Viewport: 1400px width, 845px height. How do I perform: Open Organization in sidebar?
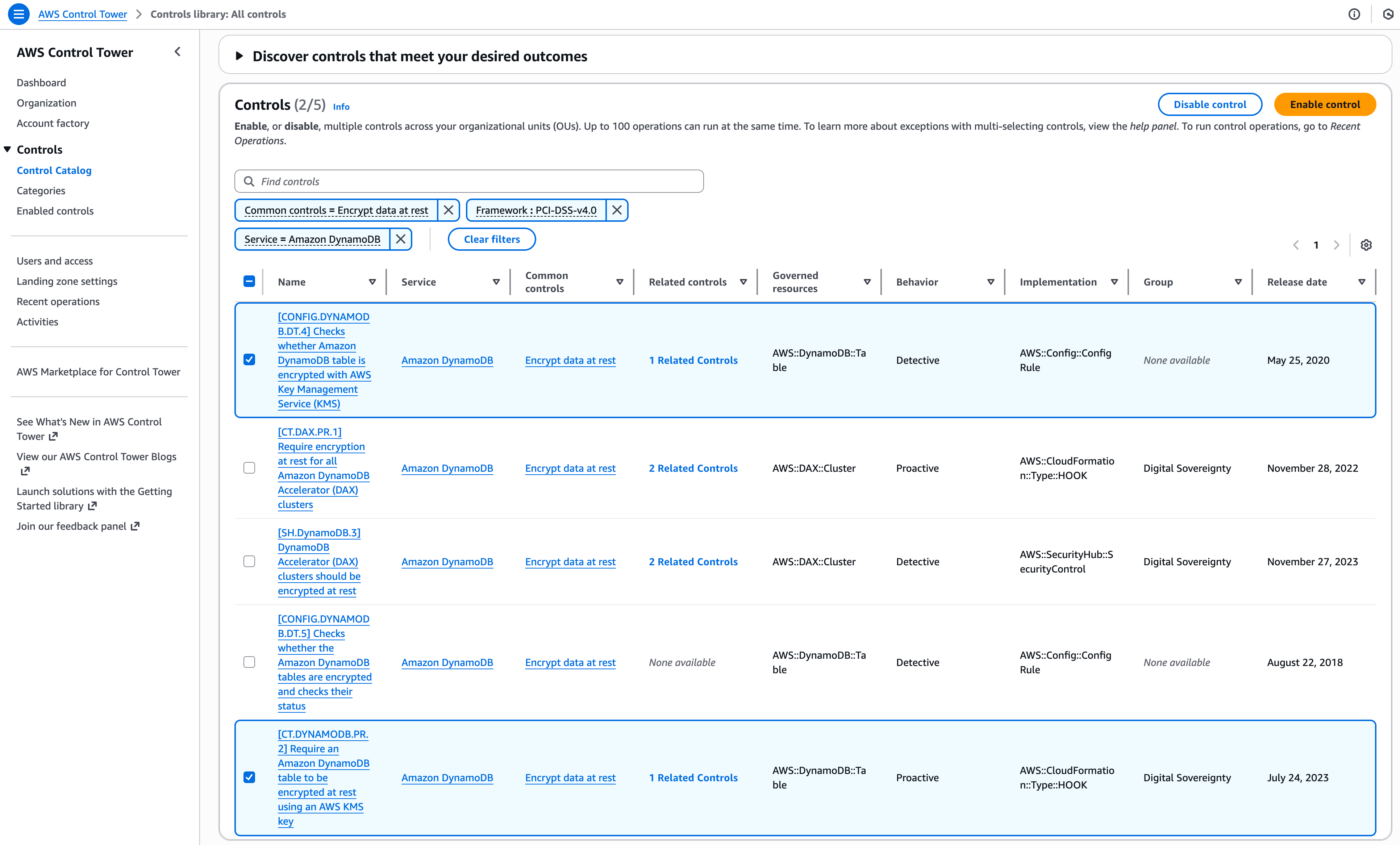click(x=47, y=103)
